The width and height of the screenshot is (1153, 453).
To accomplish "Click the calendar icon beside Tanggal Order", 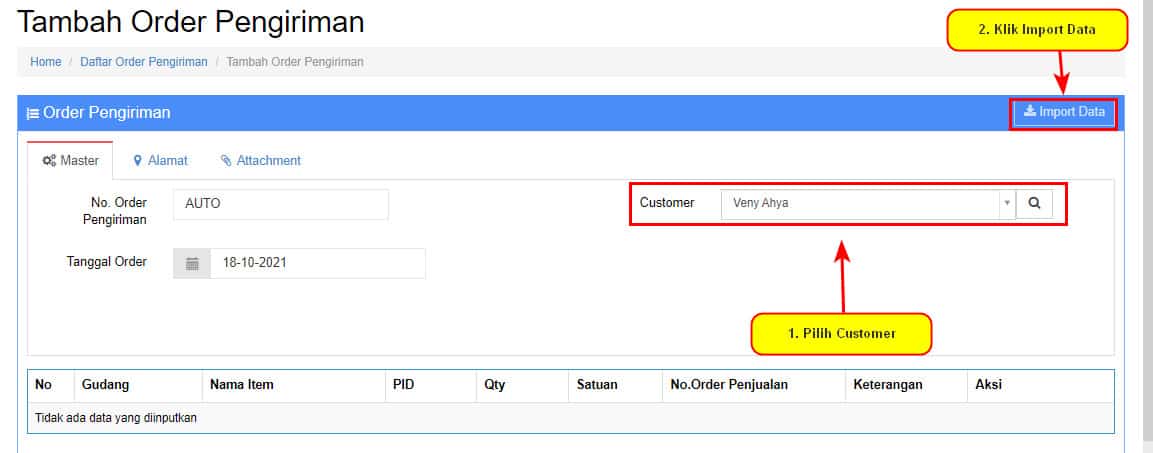I will tap(192, 263).
